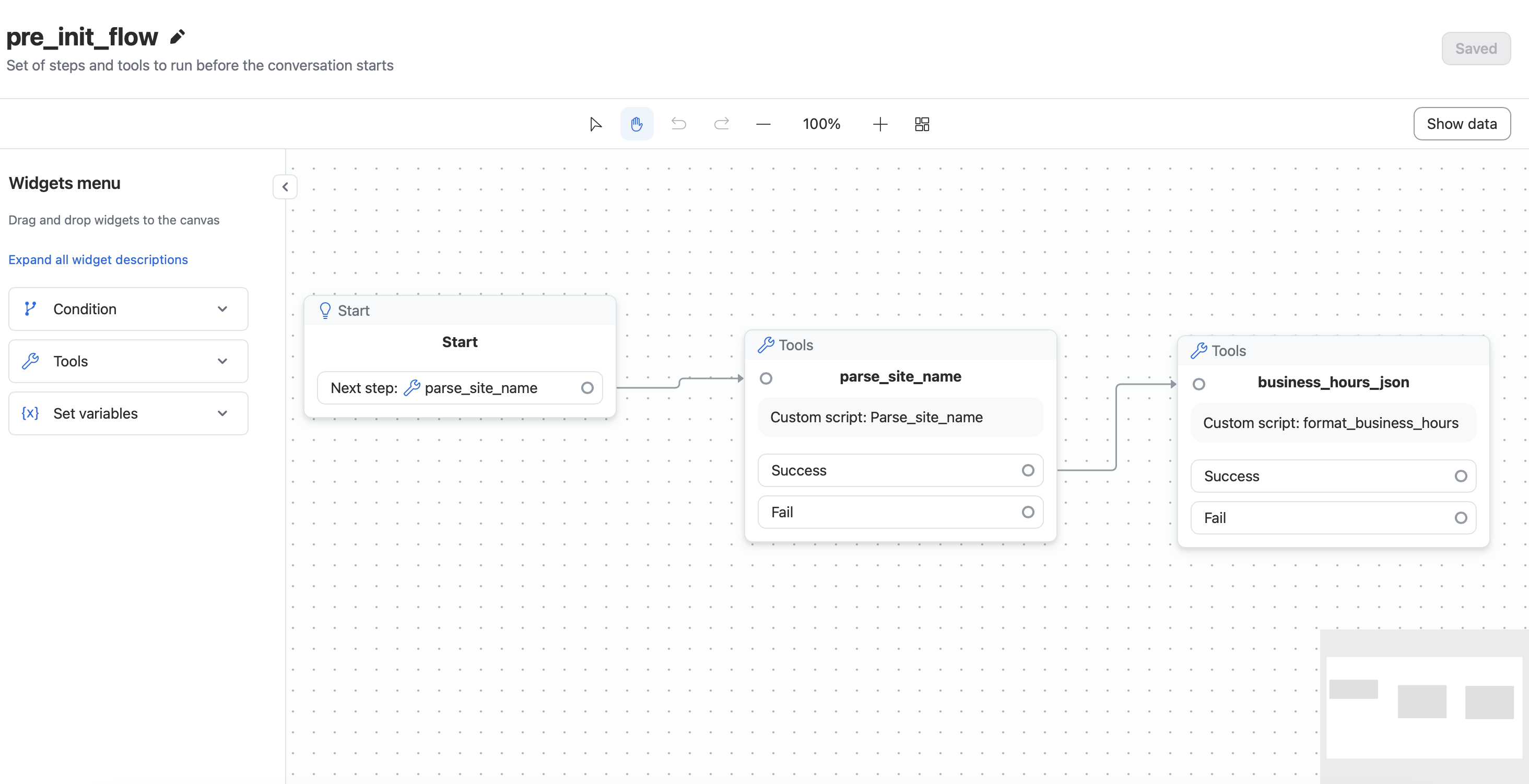Click the minimap middle node thumbnail
The height and width of the screenshot is (784, 1529).
(x=1422, y=702)
